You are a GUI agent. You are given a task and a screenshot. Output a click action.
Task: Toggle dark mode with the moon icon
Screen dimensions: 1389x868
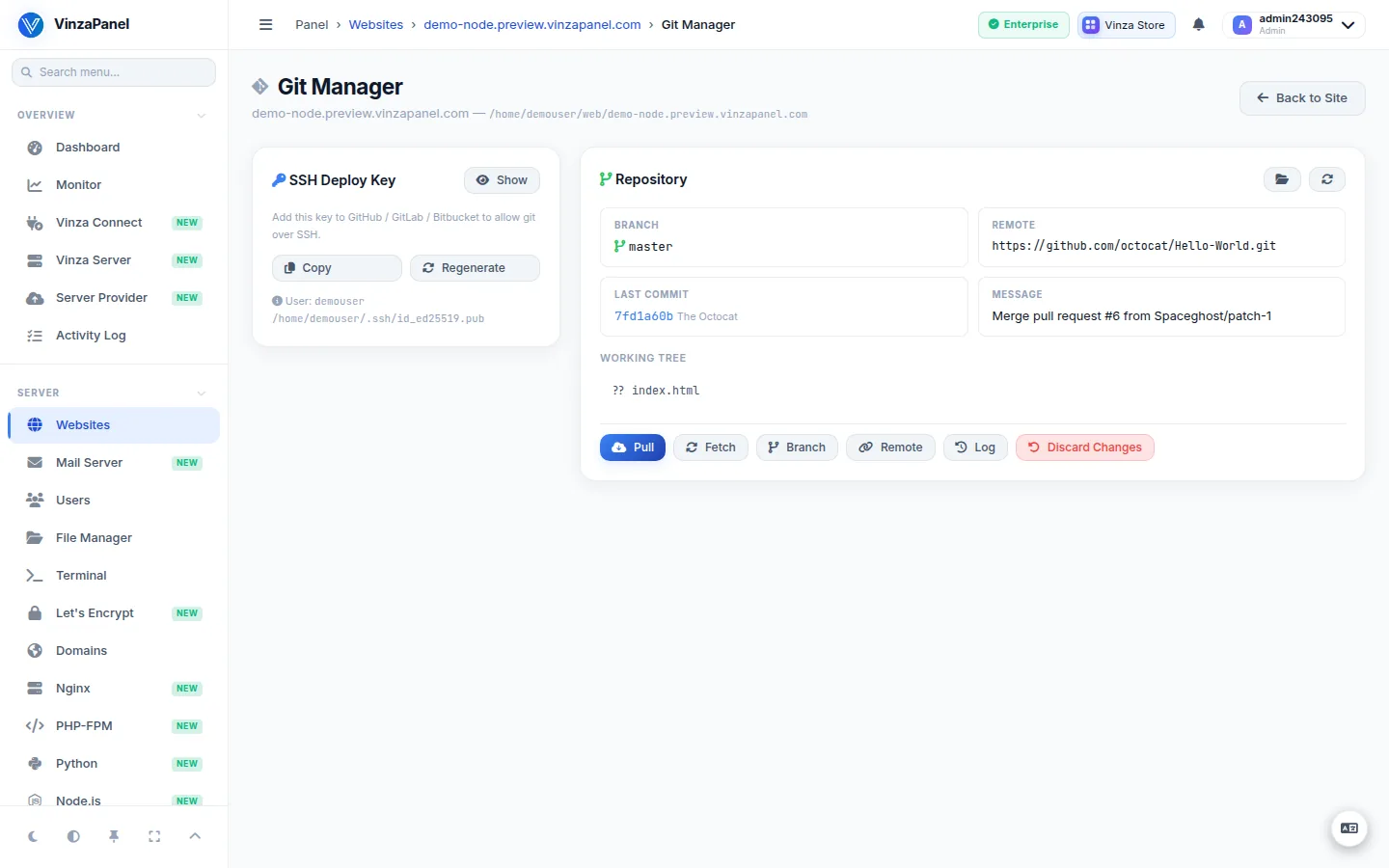pyautogui.click(x=33, y=836)
